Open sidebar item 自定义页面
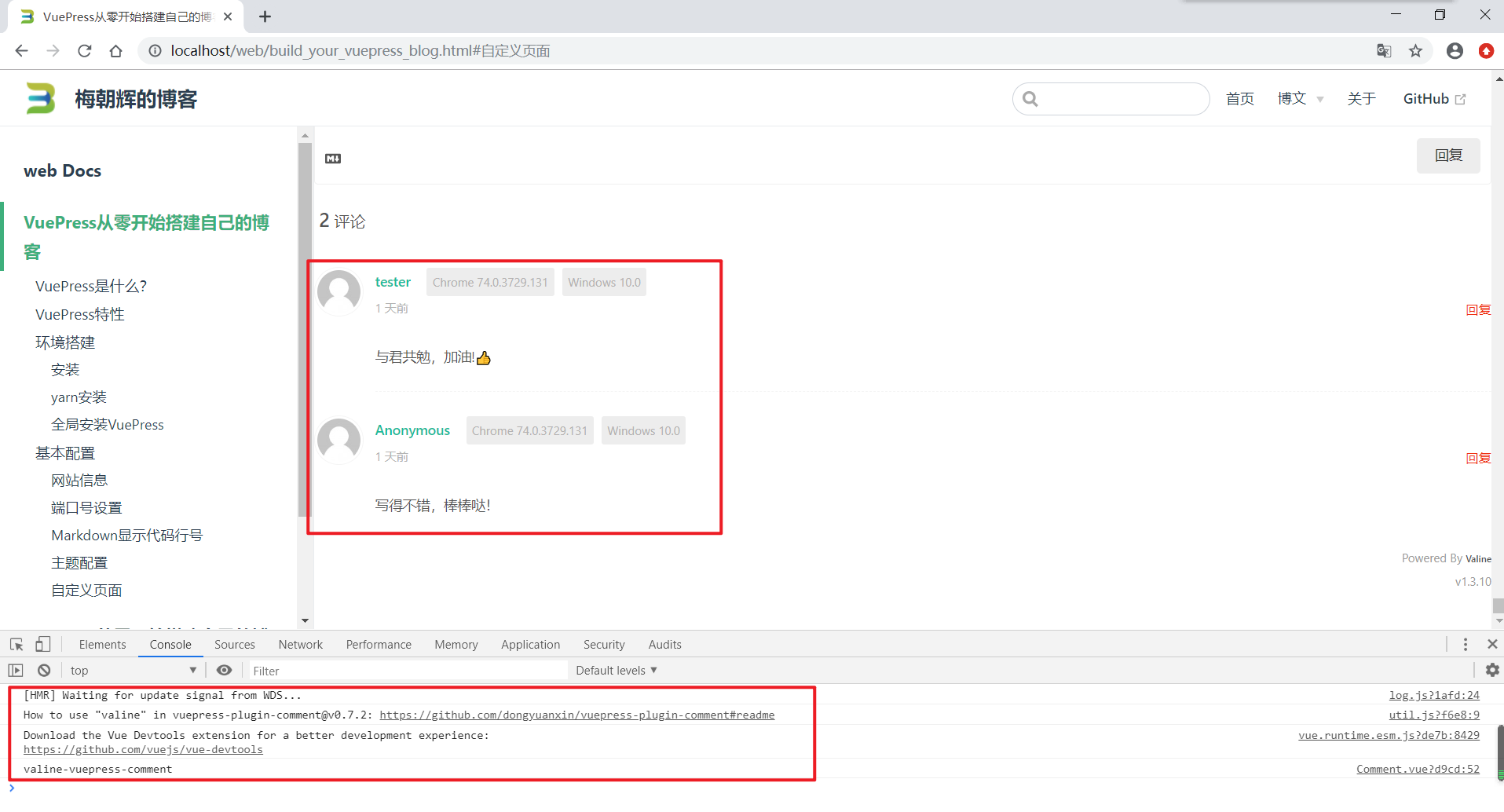The width and height of the screenshot is (1504, 812). 86,591
